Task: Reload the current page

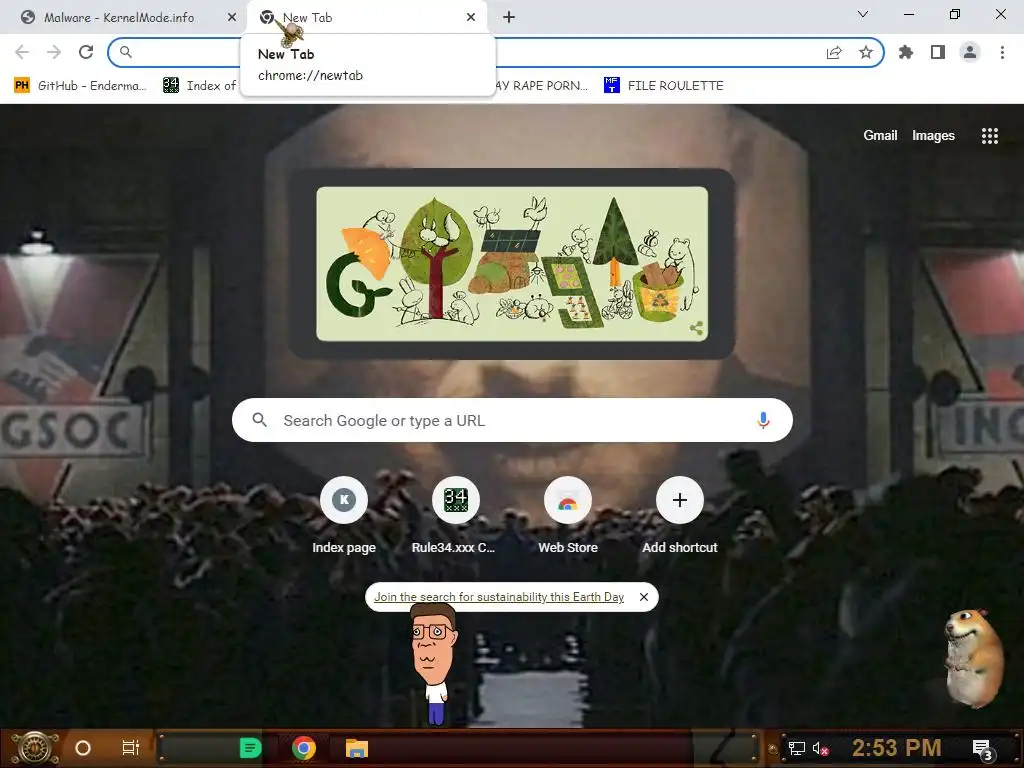Action: (86, 52)
